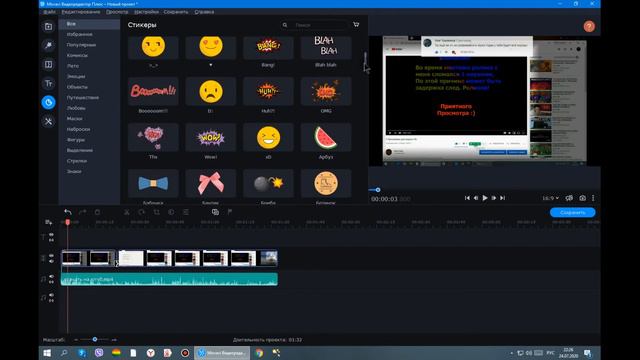The width and height of the screenshot is (640, 360).
Task: Open the Titles (Tt) tab
Action: 48,83
